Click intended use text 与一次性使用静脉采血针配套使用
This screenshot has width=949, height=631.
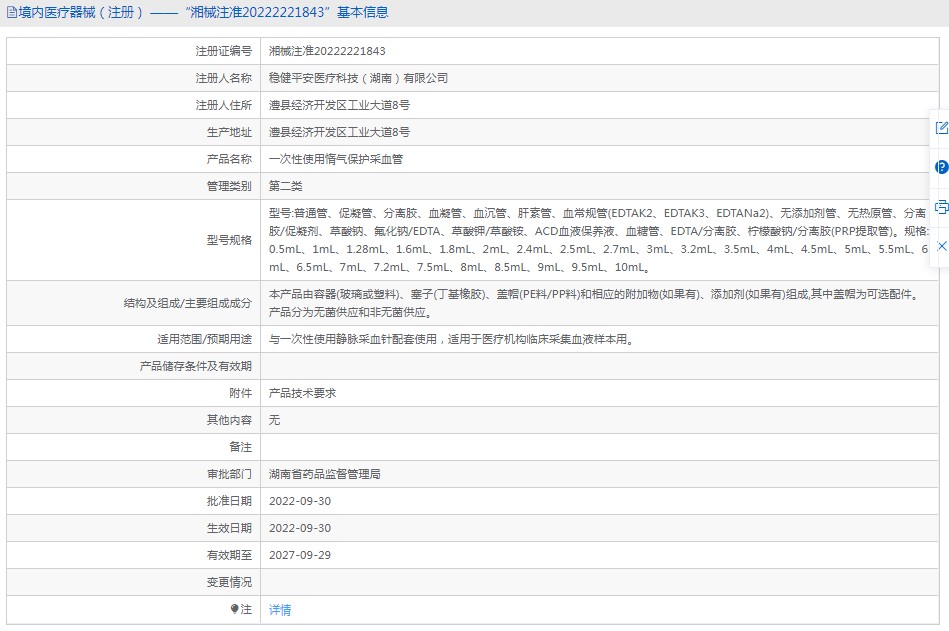coord(353,339)
